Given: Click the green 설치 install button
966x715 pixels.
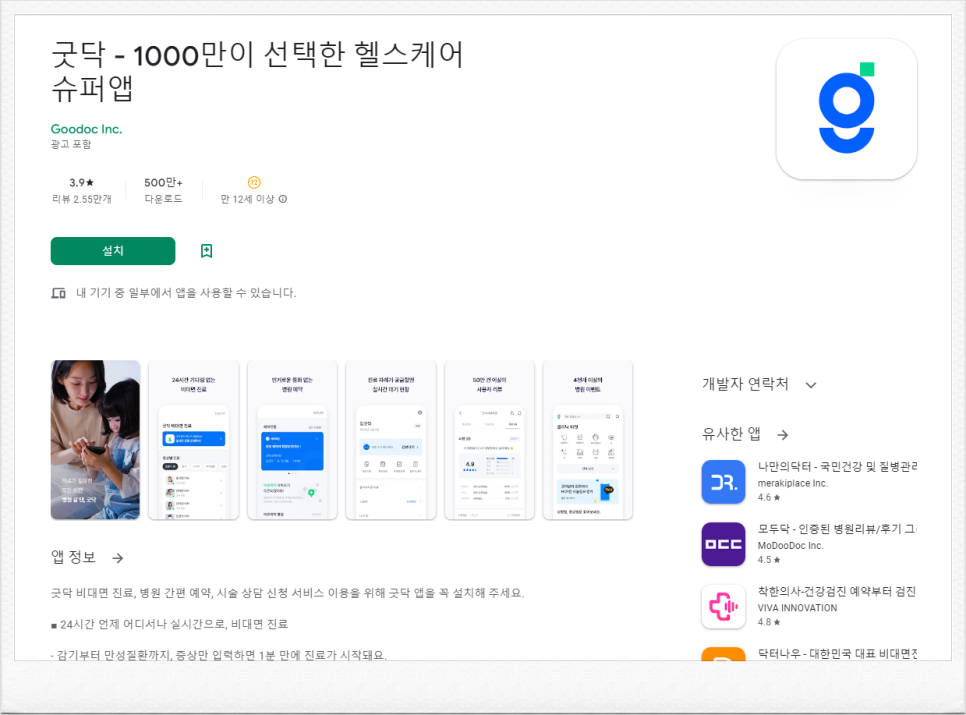Looking at the screenshot, I should 113,251.
